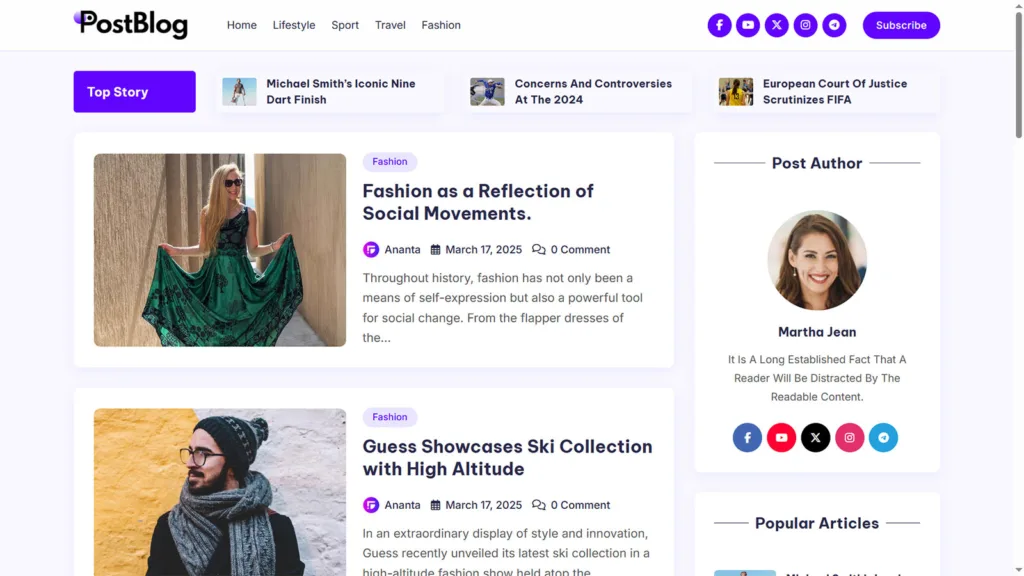The image size is (1024, 576).
Task: Open Concerns And Controversies At The 2024 story
Action: click(x=593, y=91)
